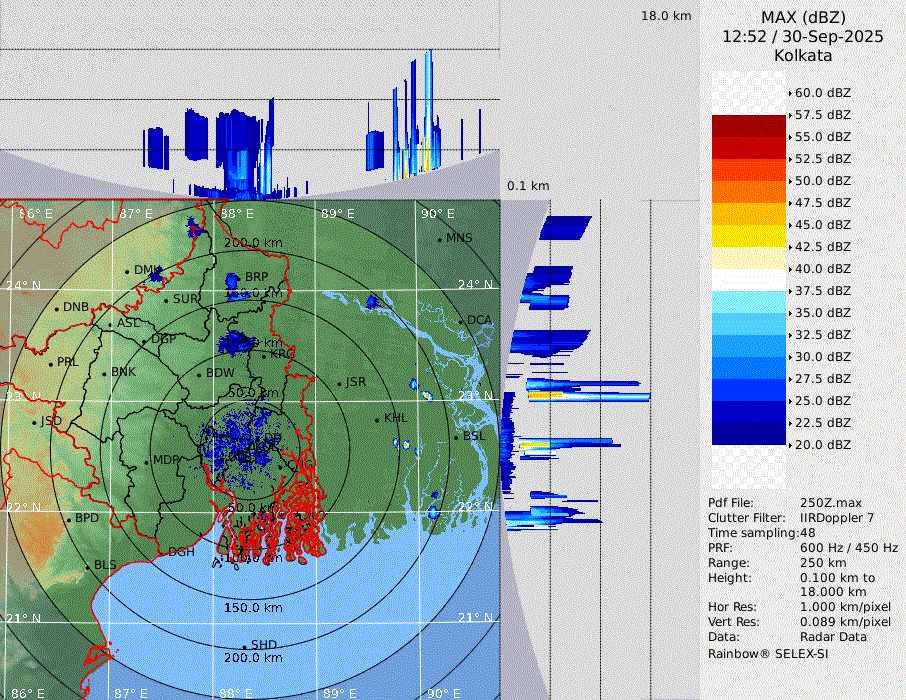Image resolution: width=906 pixels, height=700 pixels.
Task: Click the KHL station marker
Action: [377, 419]
